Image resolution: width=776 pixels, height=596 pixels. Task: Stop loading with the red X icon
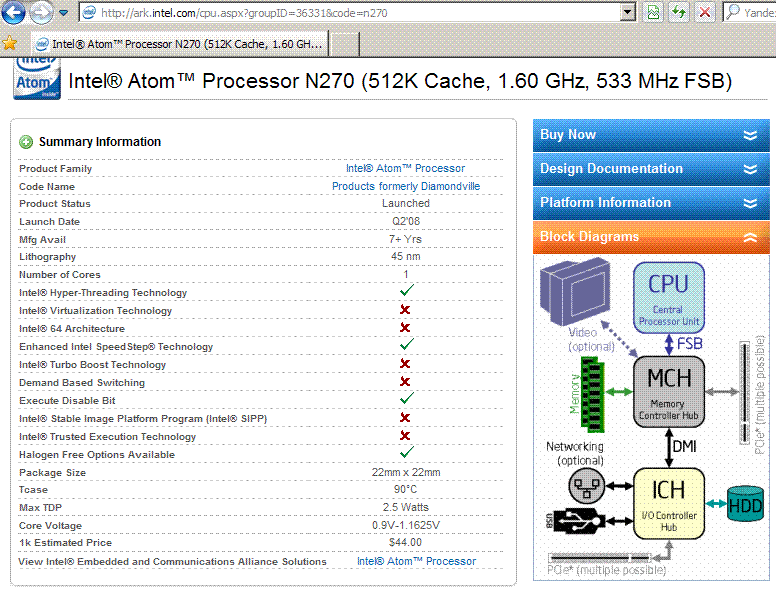pos(705,12)
